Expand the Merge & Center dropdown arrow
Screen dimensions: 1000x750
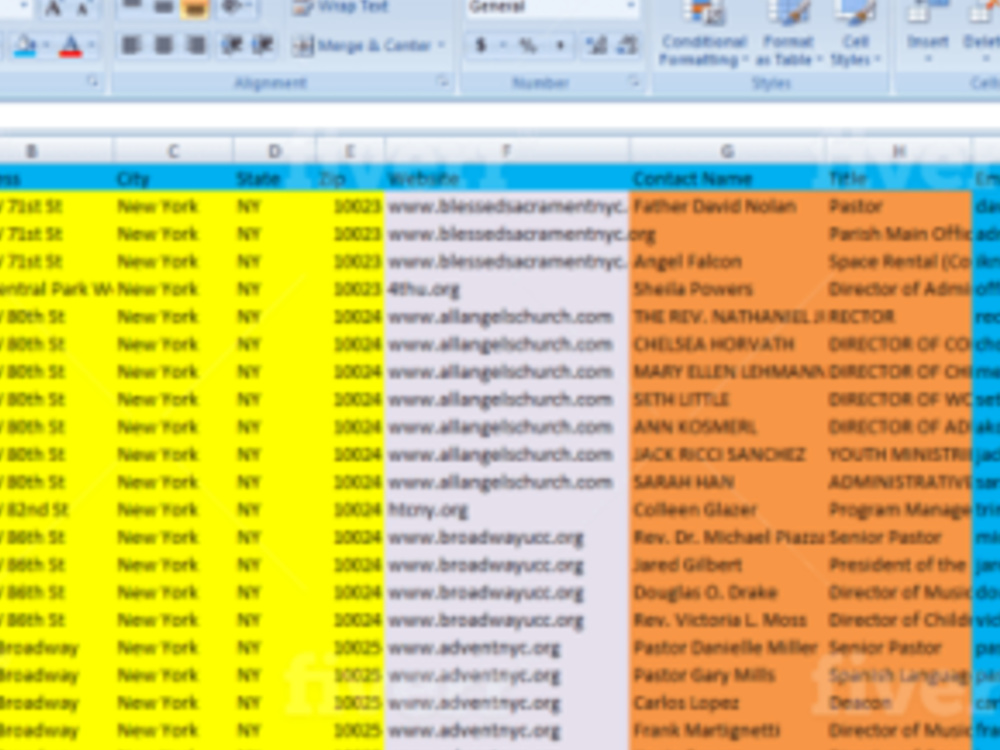[441, 46]
